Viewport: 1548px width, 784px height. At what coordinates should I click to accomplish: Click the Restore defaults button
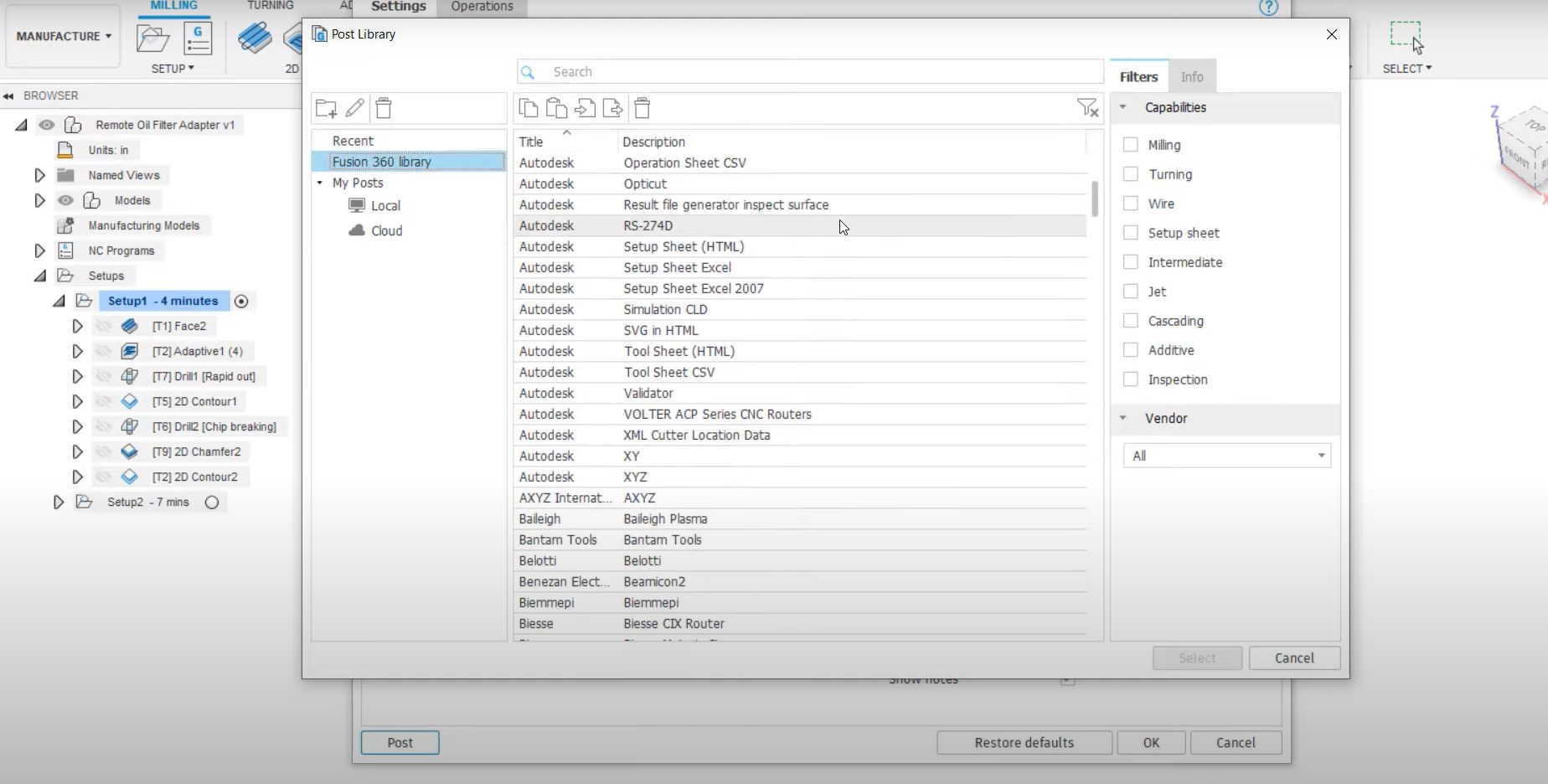[1024, 742]
